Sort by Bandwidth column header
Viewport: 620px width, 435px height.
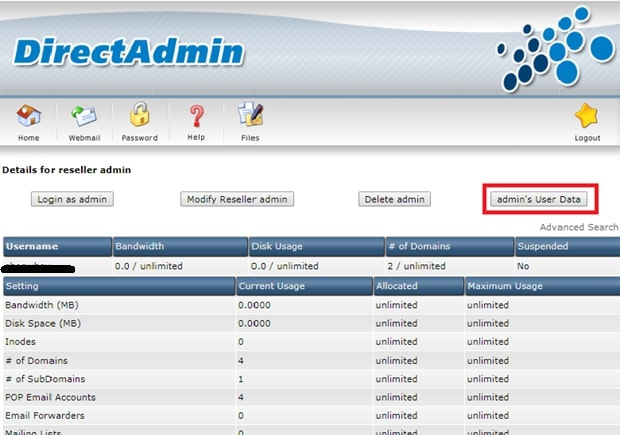[180, 246]
